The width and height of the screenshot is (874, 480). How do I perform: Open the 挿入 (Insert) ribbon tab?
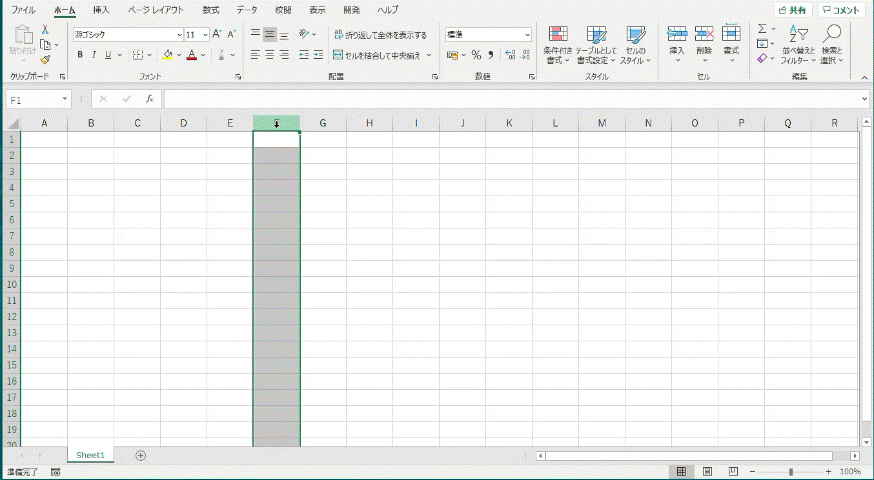coord(101,9)
